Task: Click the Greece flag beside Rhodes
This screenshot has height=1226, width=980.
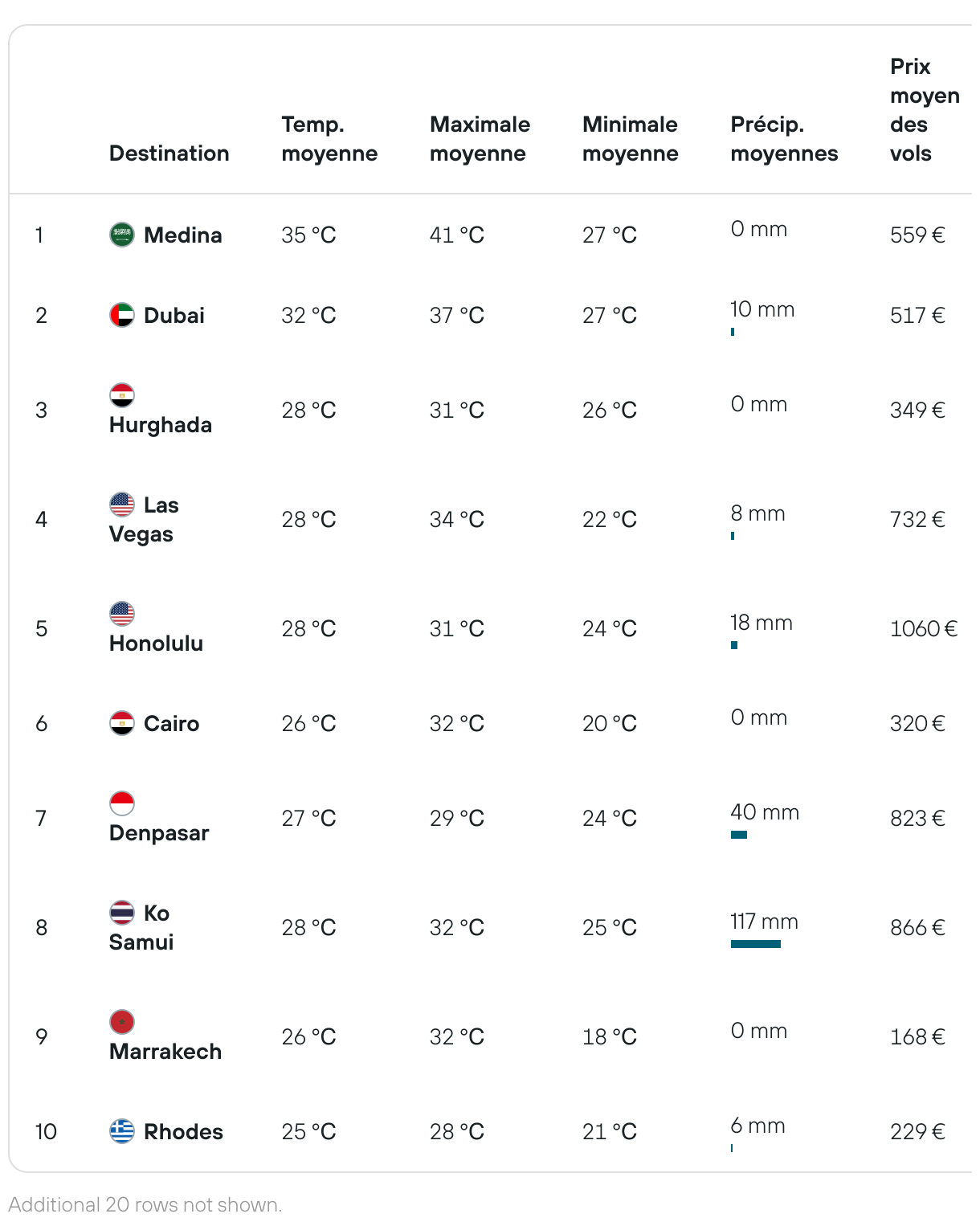Action: [122, 1131]
